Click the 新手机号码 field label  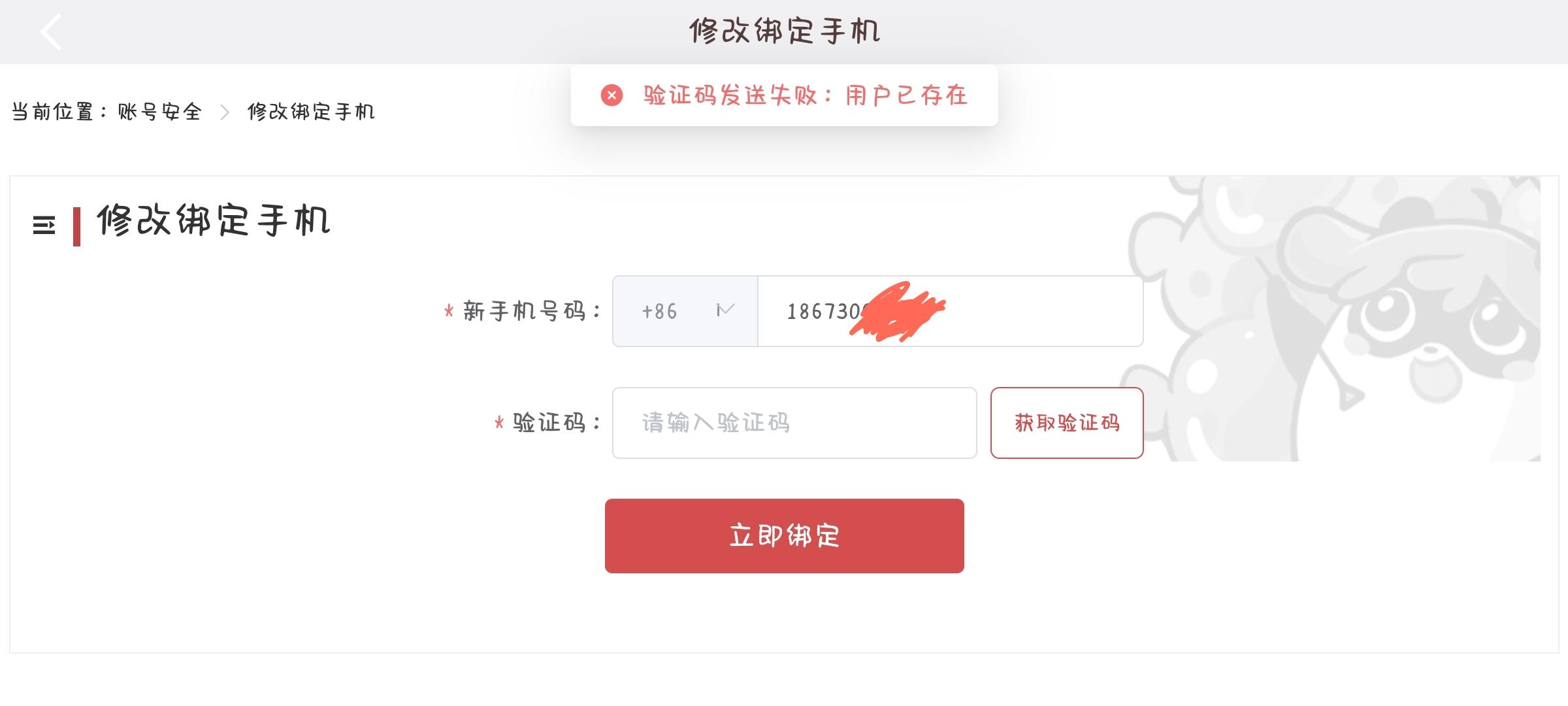tap(531, 311)
